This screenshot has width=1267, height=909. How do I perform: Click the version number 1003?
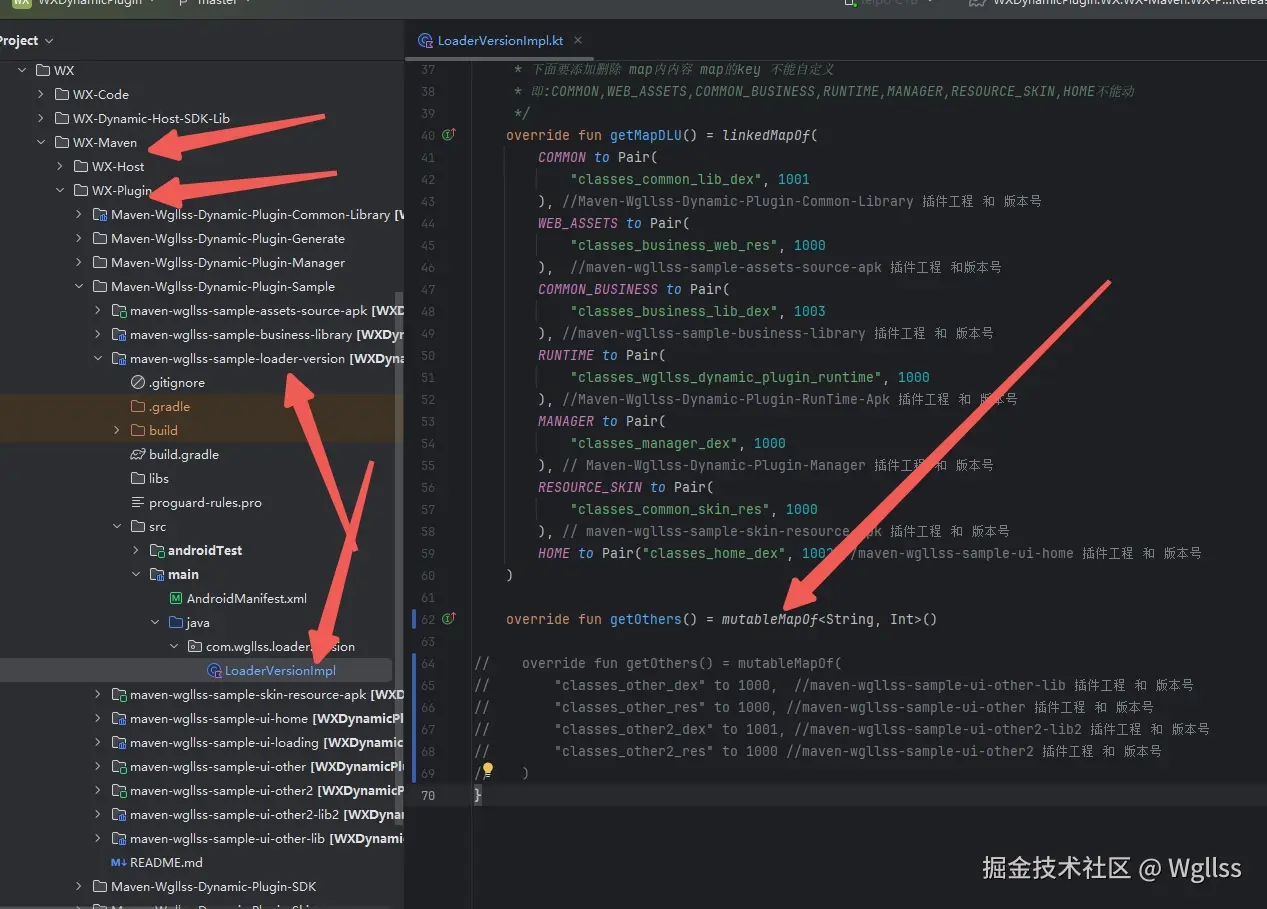(810, 311)
